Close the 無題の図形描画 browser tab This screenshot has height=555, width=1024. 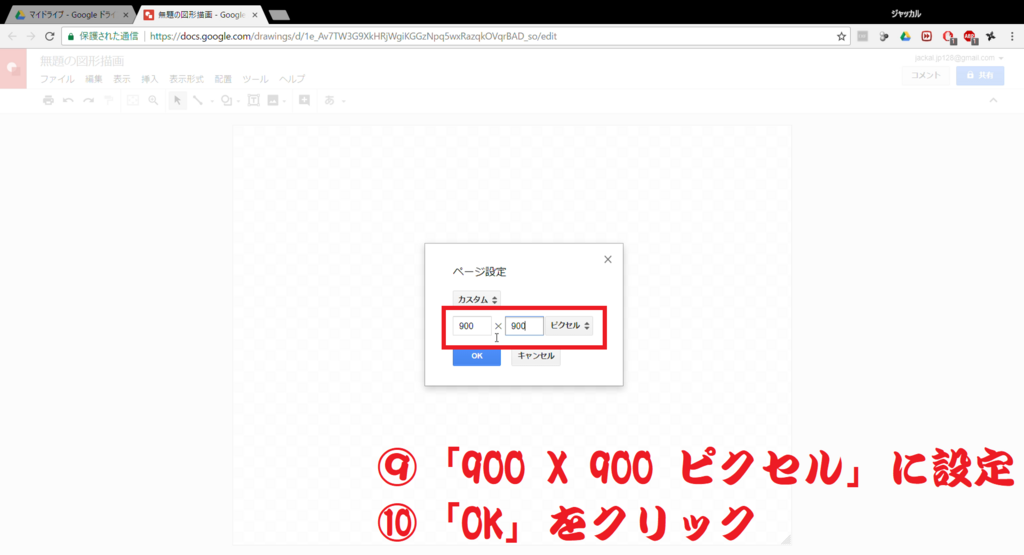tap(255, 15)
